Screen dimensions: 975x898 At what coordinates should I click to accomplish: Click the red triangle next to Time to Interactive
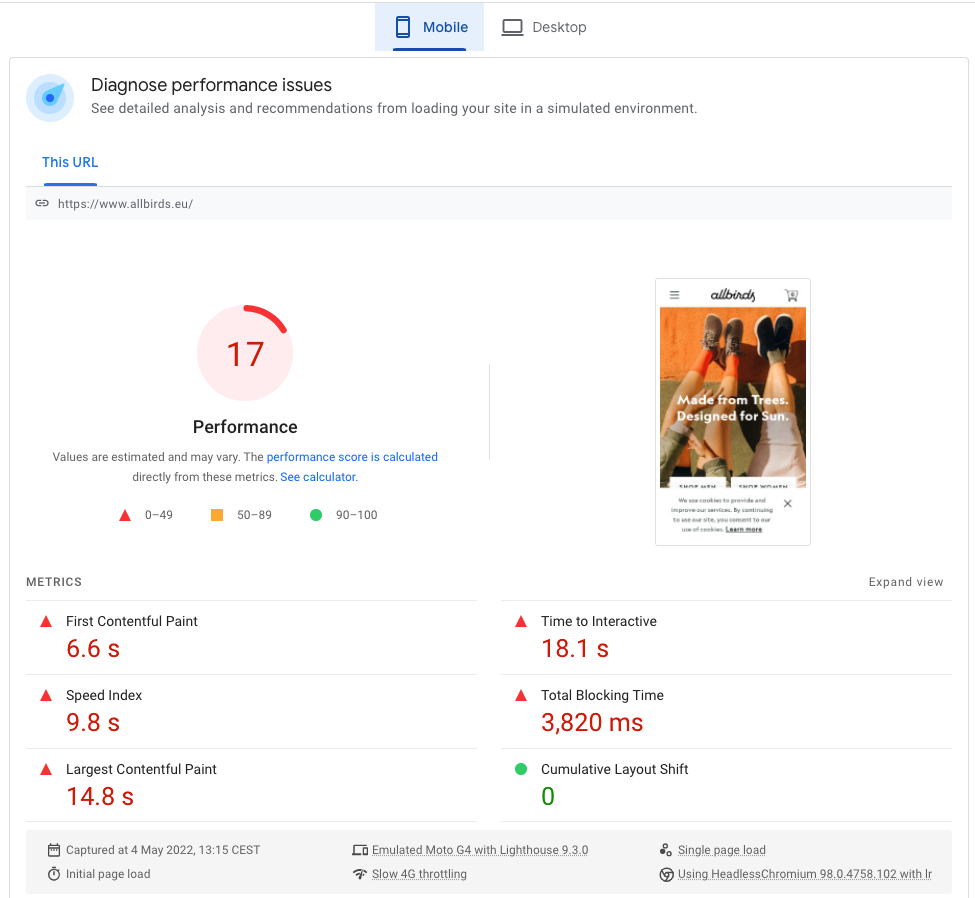(520, 622)
